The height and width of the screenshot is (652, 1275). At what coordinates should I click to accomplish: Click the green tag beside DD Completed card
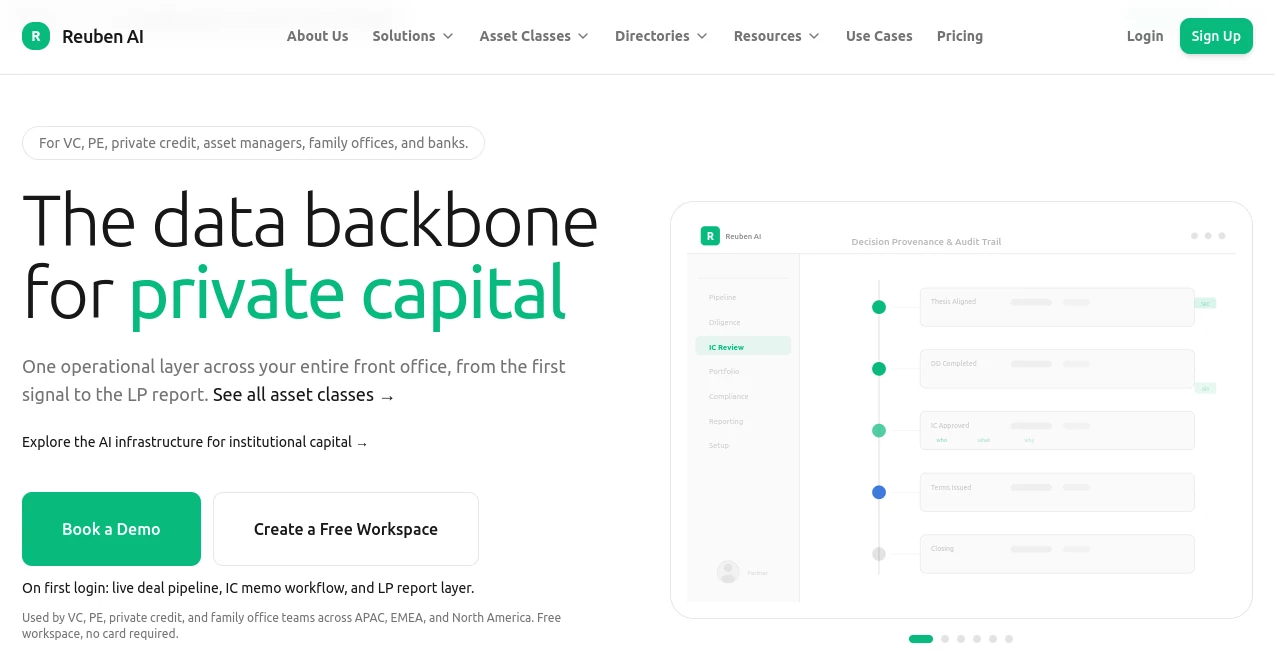pyautogui.click(x=1205, y=389)
